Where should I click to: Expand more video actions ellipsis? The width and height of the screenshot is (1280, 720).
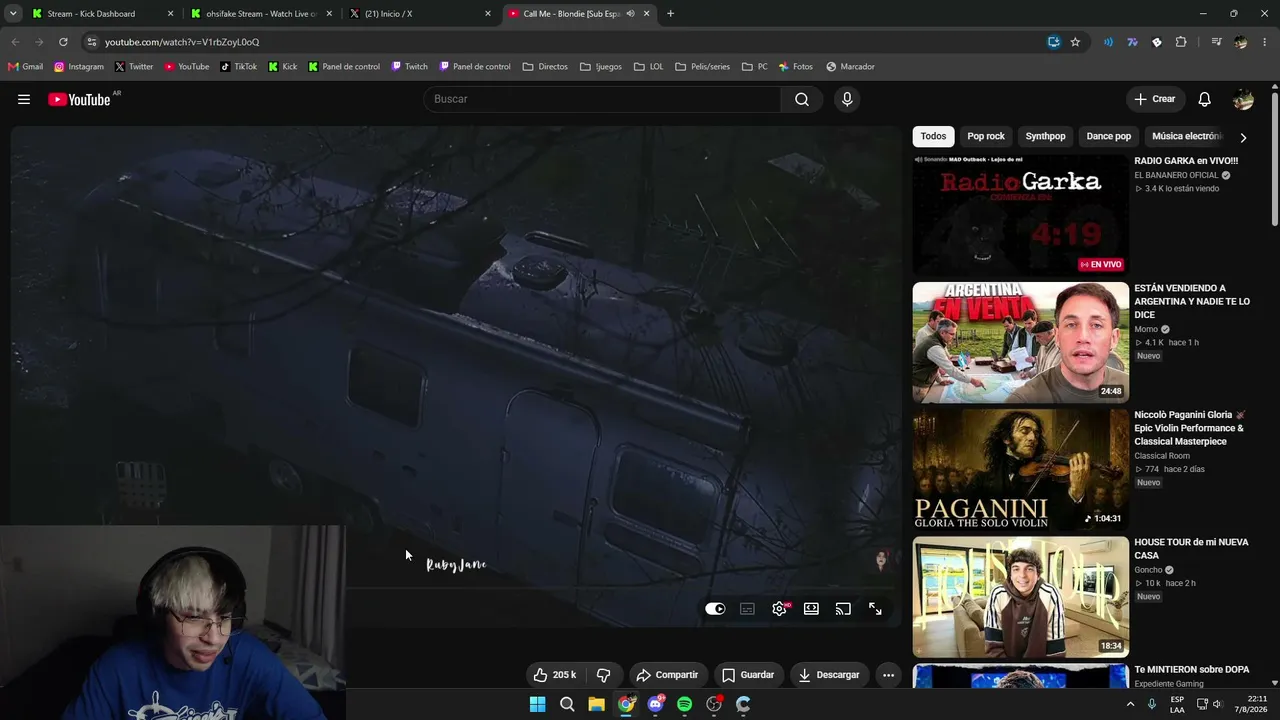888,675
